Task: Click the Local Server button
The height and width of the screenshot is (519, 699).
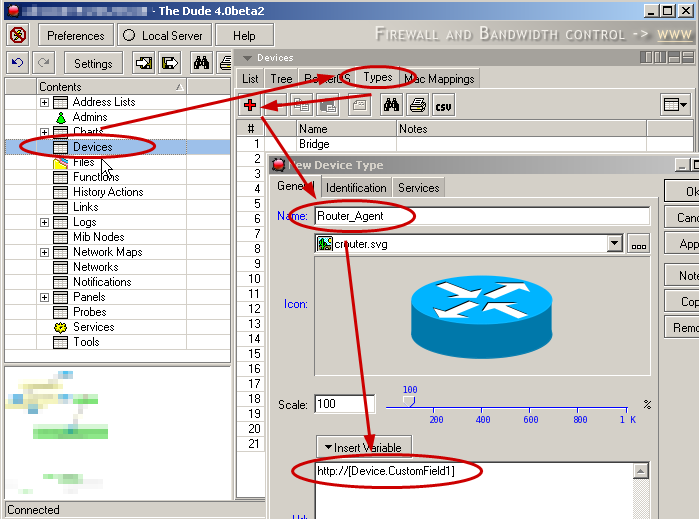Action: click(x=164, y=35)
